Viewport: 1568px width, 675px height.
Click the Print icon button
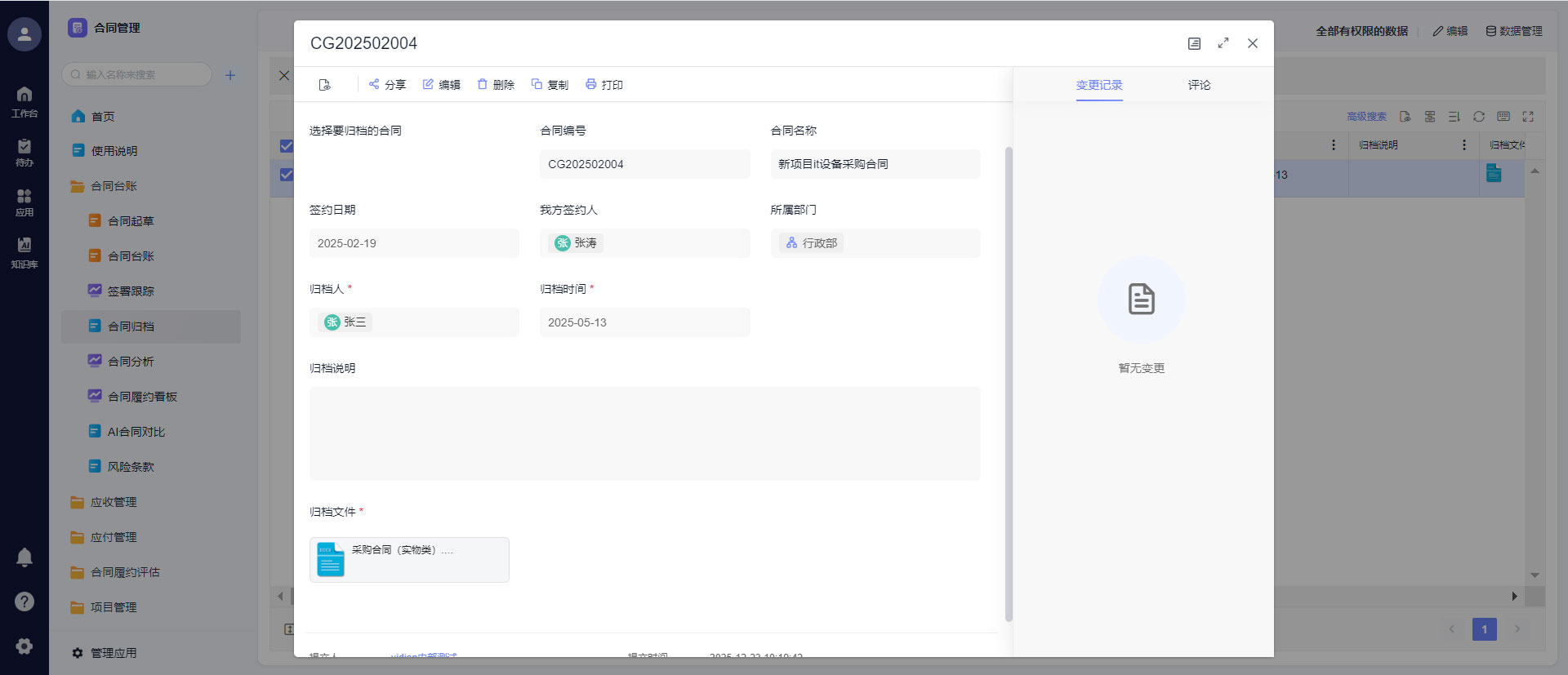coord(591,84)
